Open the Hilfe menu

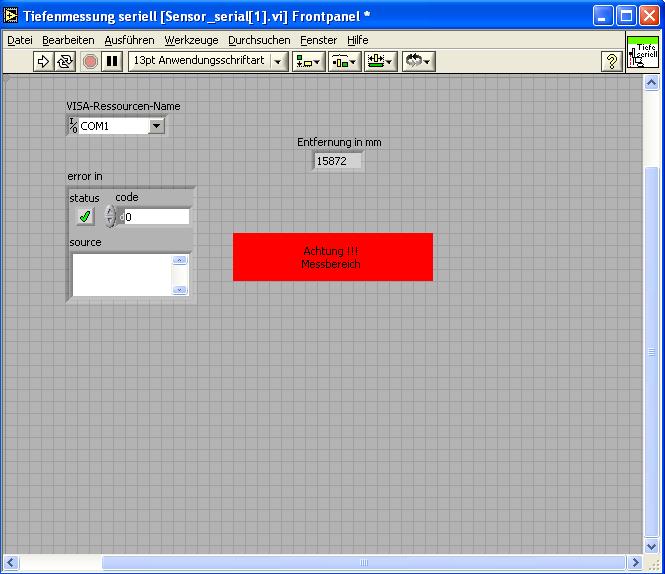(358, 40)
